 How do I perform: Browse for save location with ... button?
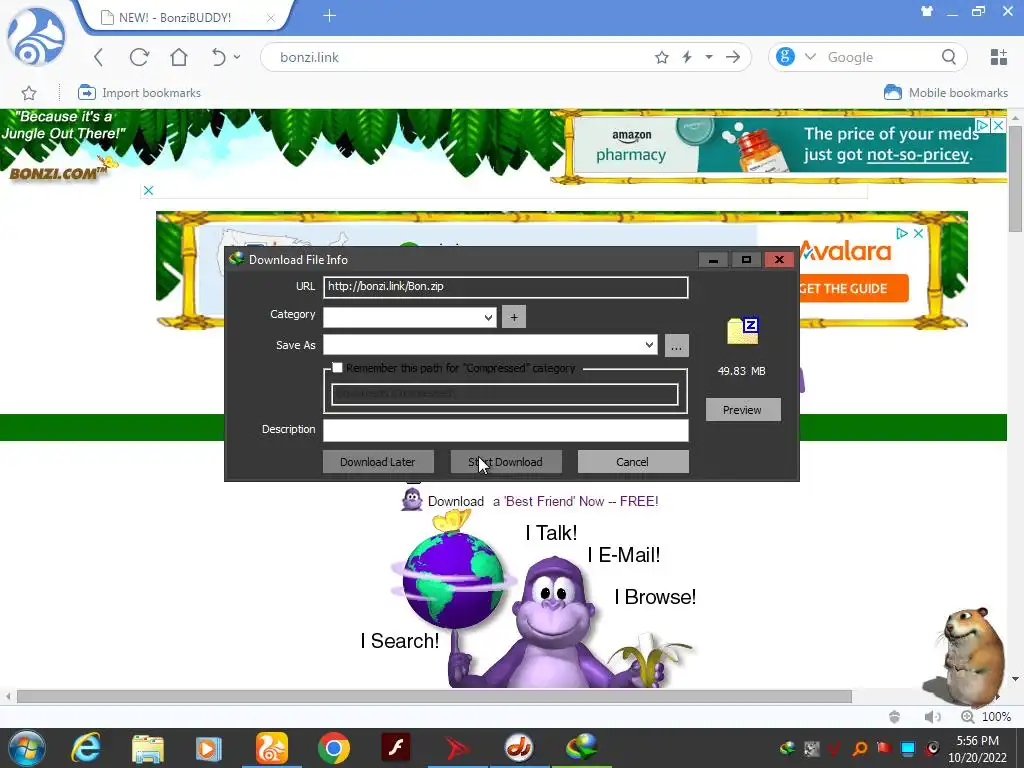pos(677,345)
